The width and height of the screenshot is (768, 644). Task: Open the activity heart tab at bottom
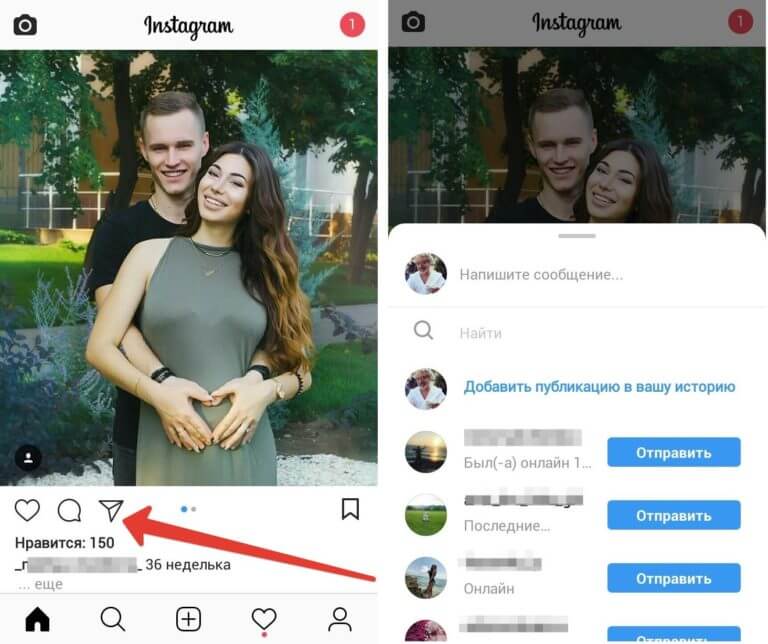pos(264,619)
